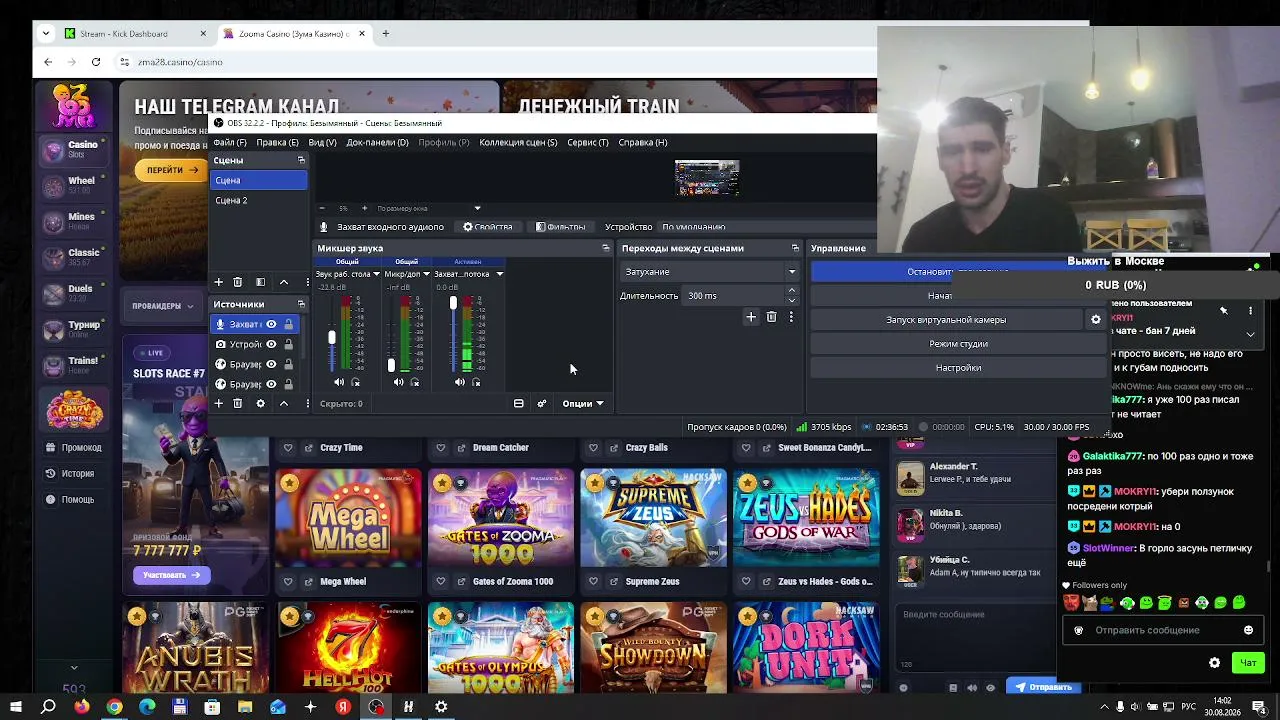Screen dimensions: 1280x720
Task: Open the Вид (V) menu
Action: (322, 142)
